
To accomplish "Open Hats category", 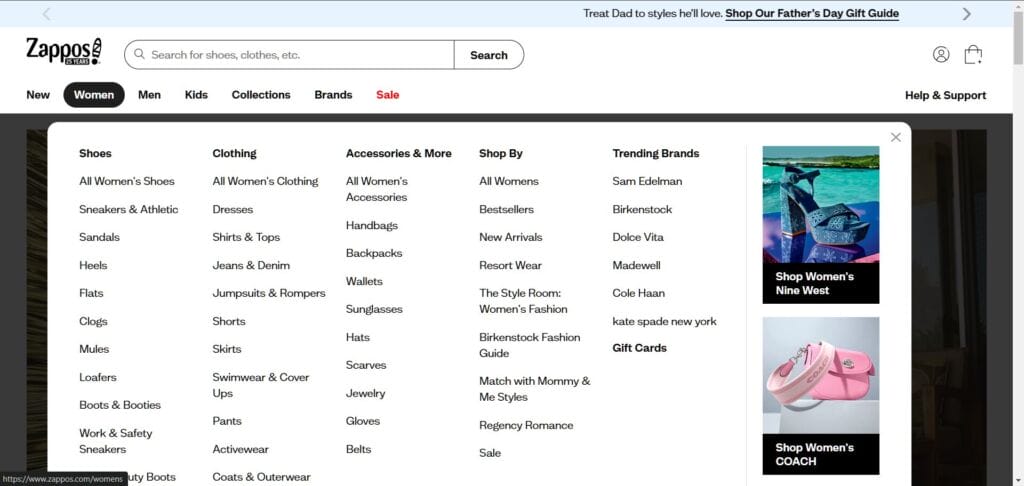I will tap(357, 337).
